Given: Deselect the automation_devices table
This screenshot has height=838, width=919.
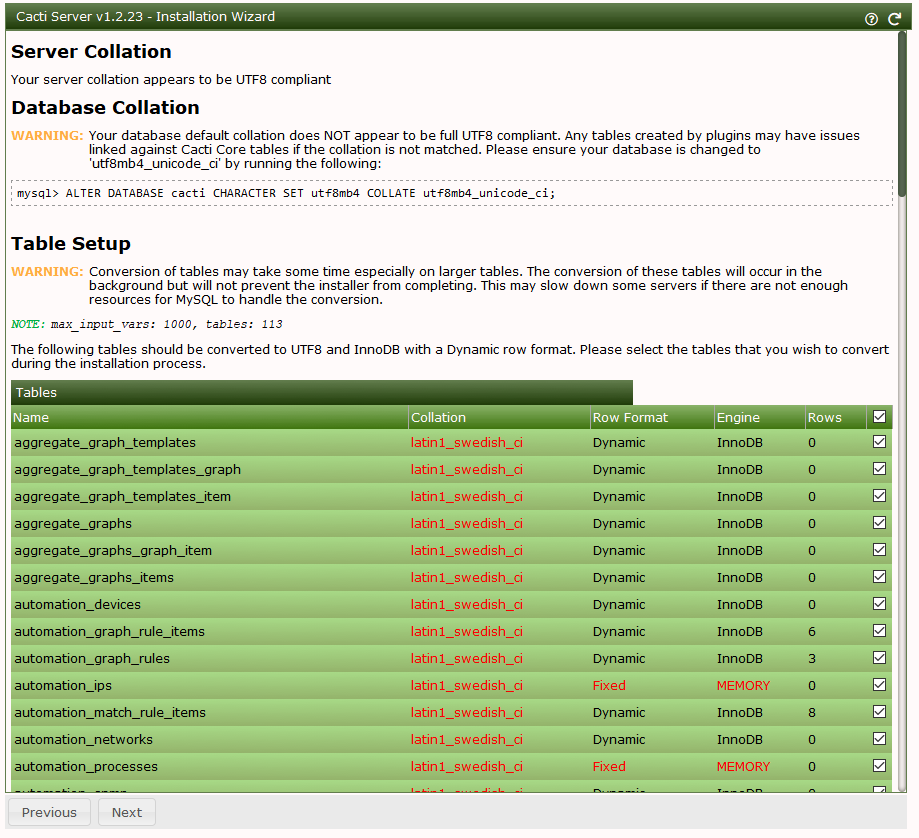Looking at the screenshot, I should coord(879,604).
